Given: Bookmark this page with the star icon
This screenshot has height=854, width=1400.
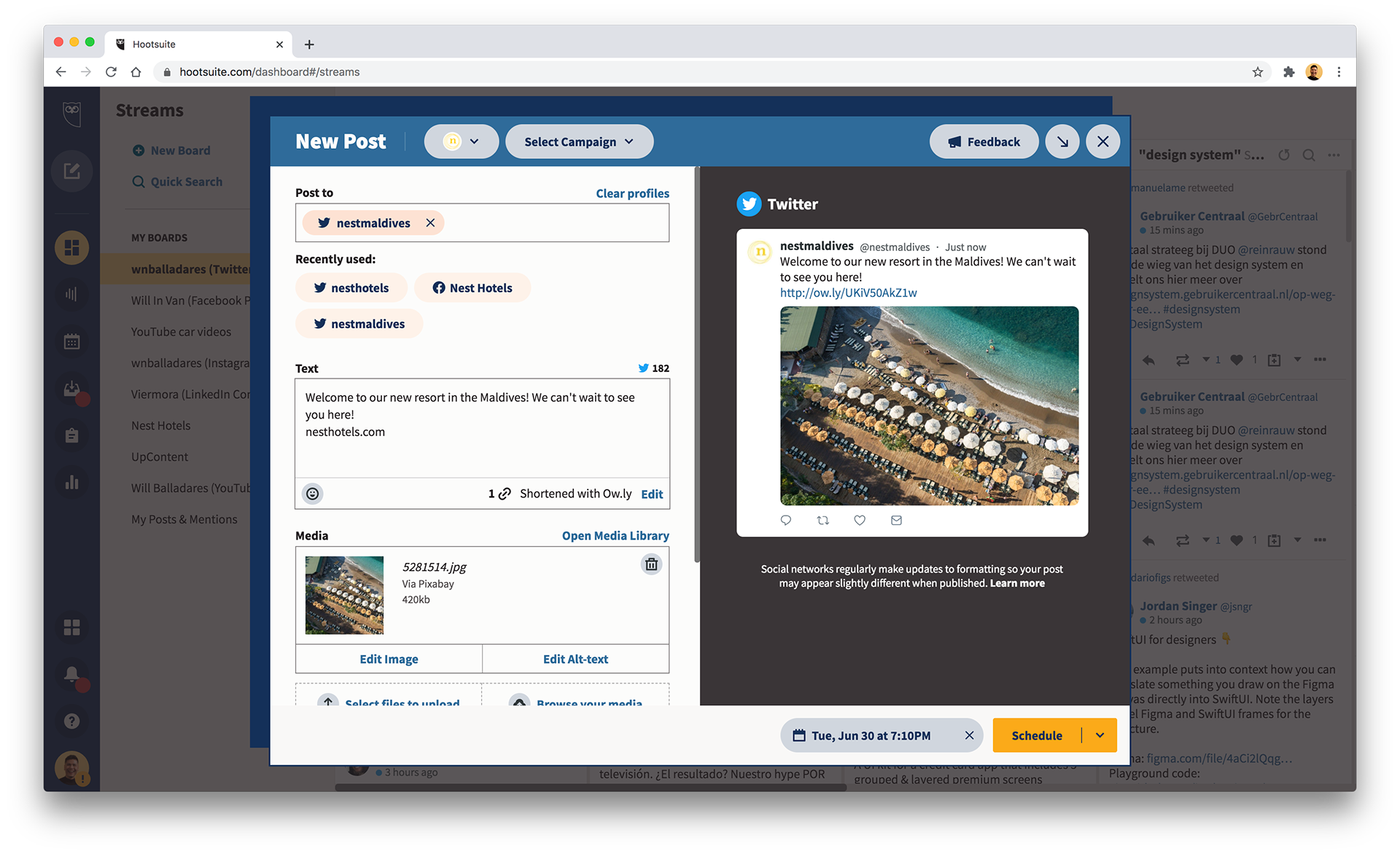Looking at the screenshot, I should tap(1258, 71).
